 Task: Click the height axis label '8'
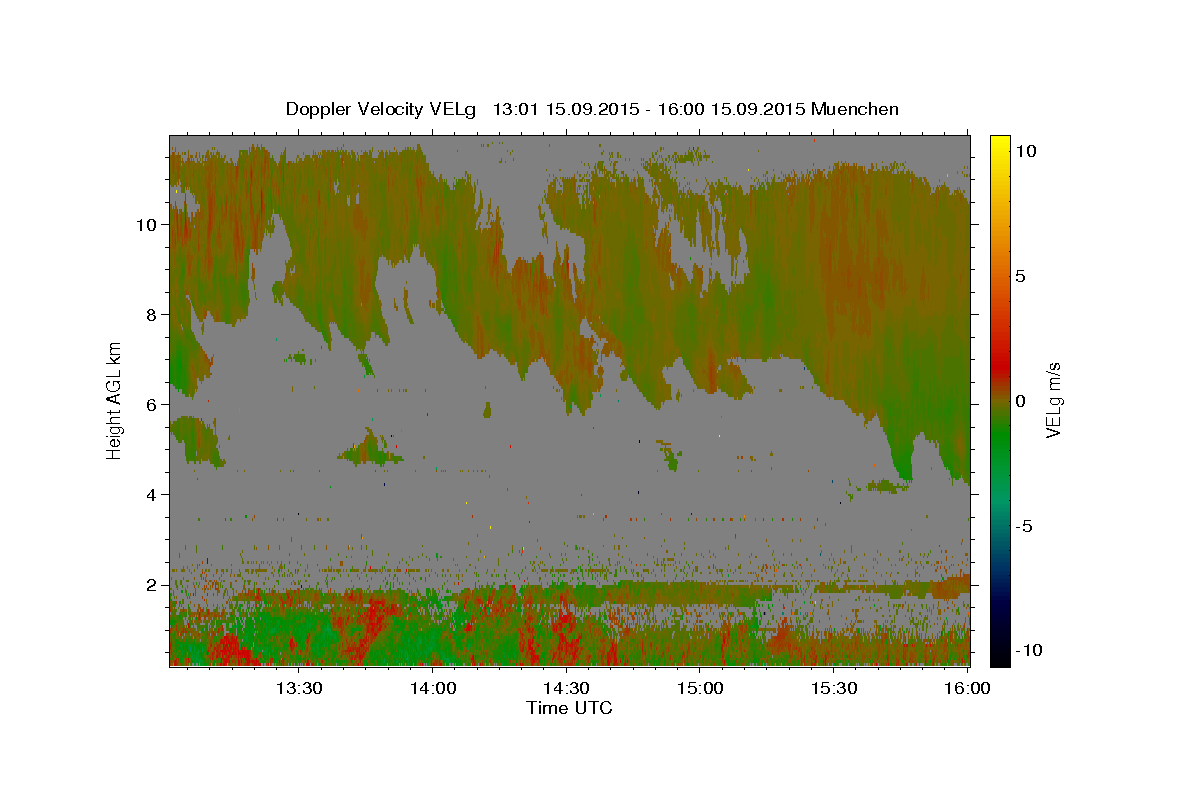point(153,314)
